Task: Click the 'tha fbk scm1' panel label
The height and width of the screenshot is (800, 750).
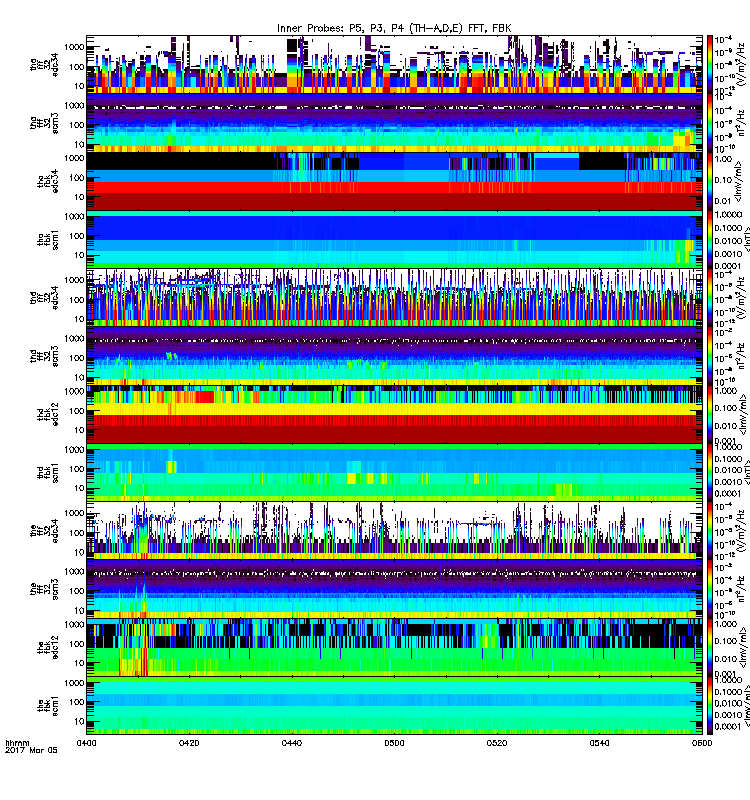Action: [47, 240]
